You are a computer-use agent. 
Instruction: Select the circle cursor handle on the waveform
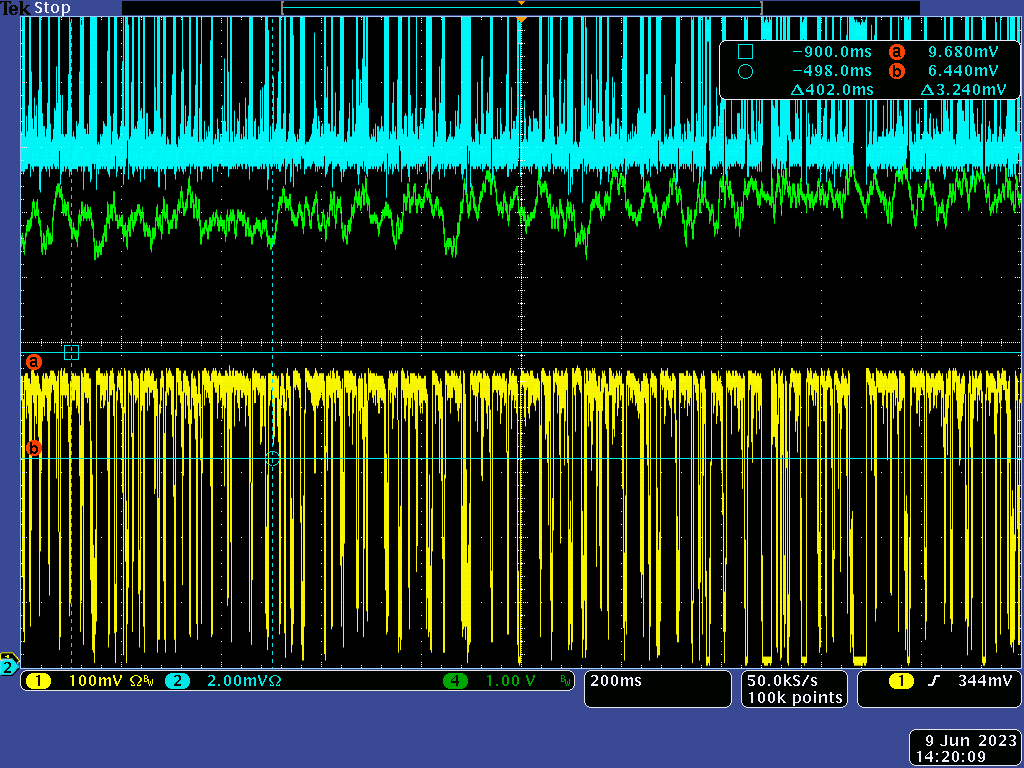[273, 459]
